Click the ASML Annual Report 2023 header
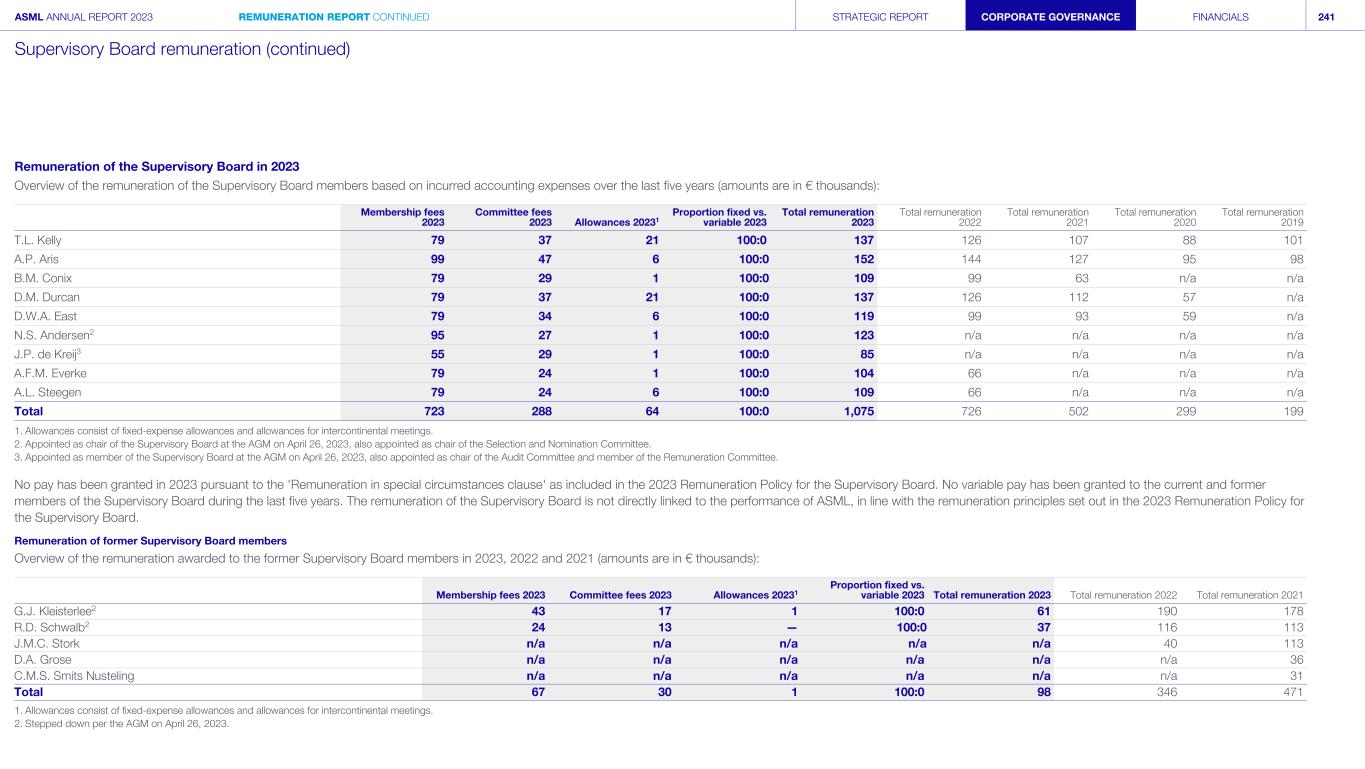1365x769 pixels. coord(84,17)
